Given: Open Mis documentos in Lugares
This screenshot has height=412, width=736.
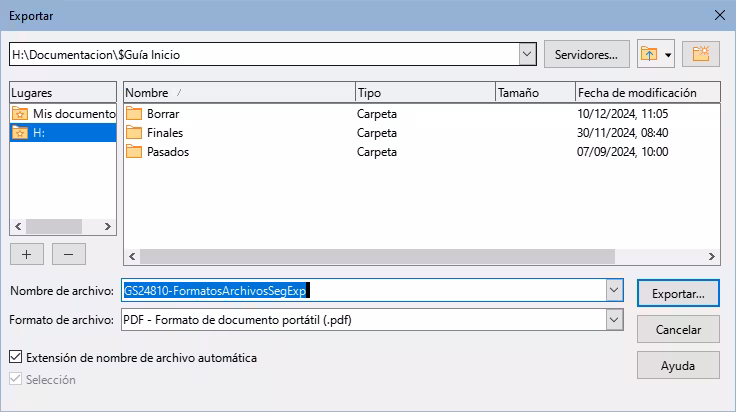Looking at the screenshot, I should coord(63,114).
